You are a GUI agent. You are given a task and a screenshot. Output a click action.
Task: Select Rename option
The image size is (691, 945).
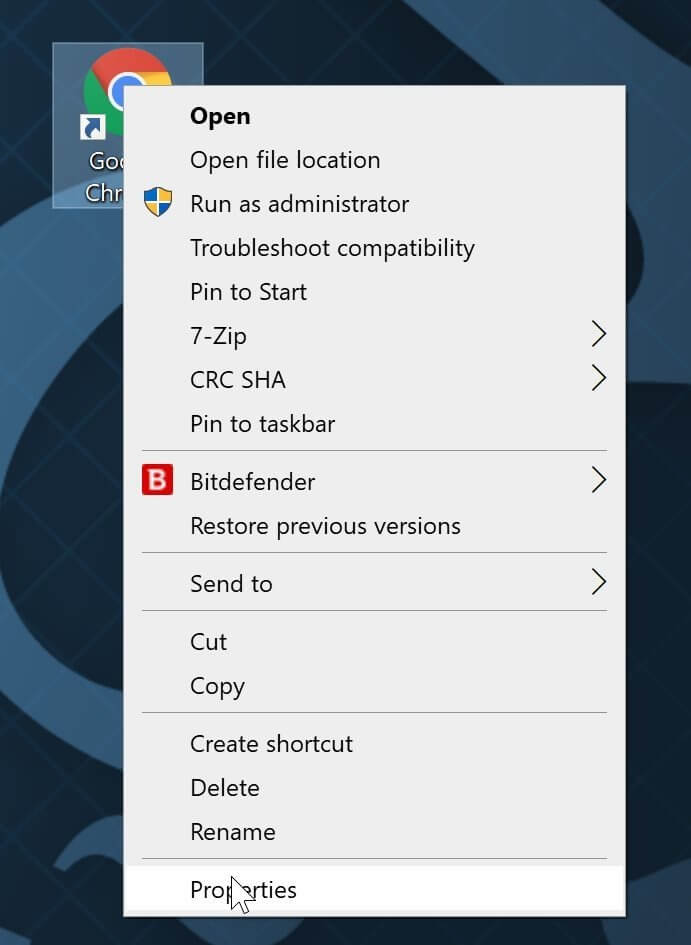232,832
